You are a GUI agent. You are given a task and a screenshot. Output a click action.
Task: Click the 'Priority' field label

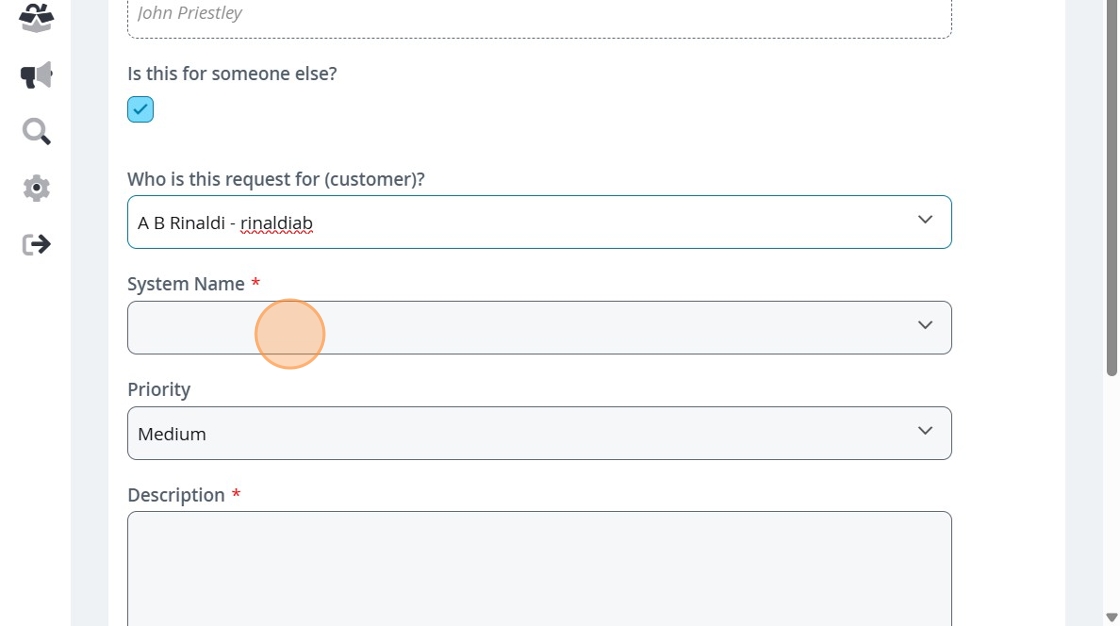coord(159,390)
